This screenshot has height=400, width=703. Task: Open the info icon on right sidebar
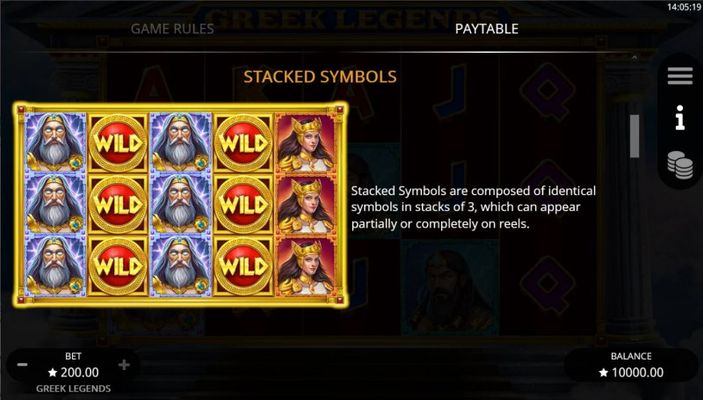coord(680,117)
